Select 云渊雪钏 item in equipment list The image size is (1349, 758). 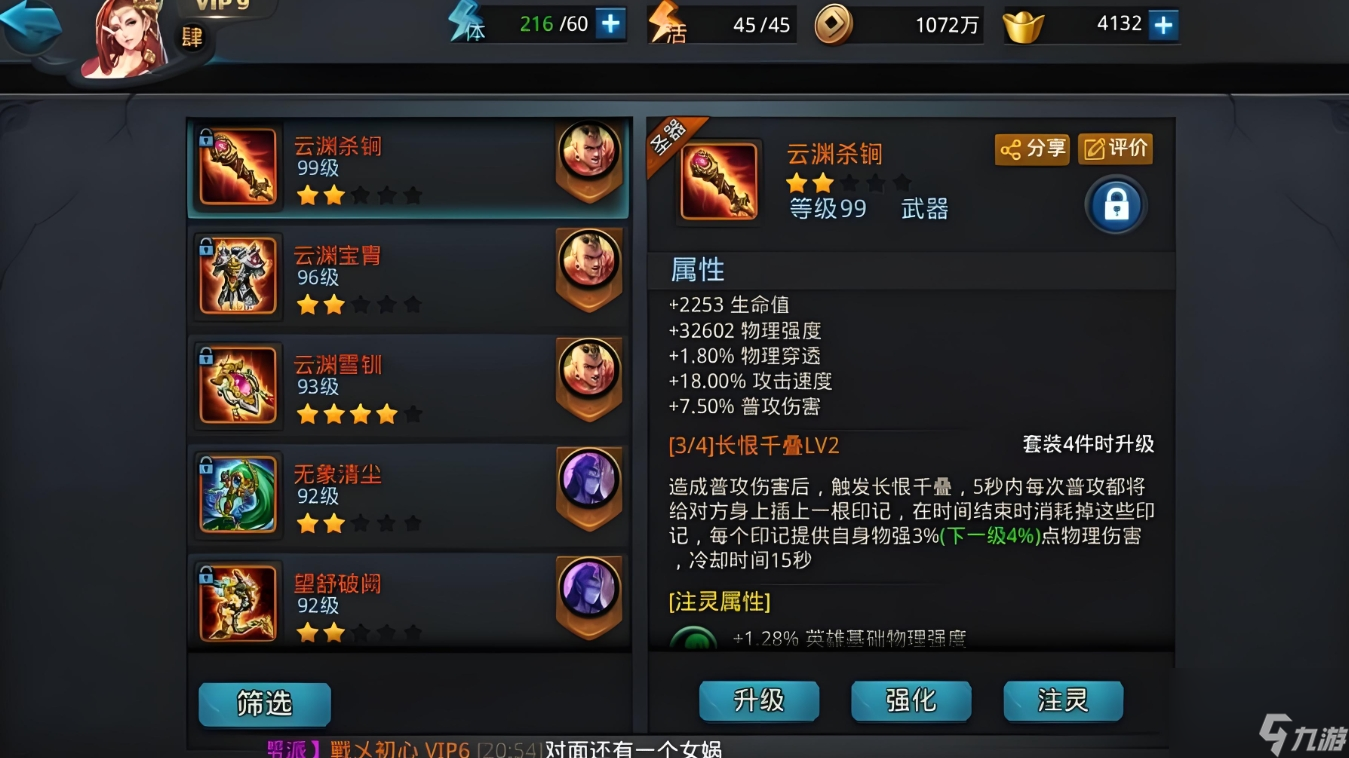408,386
